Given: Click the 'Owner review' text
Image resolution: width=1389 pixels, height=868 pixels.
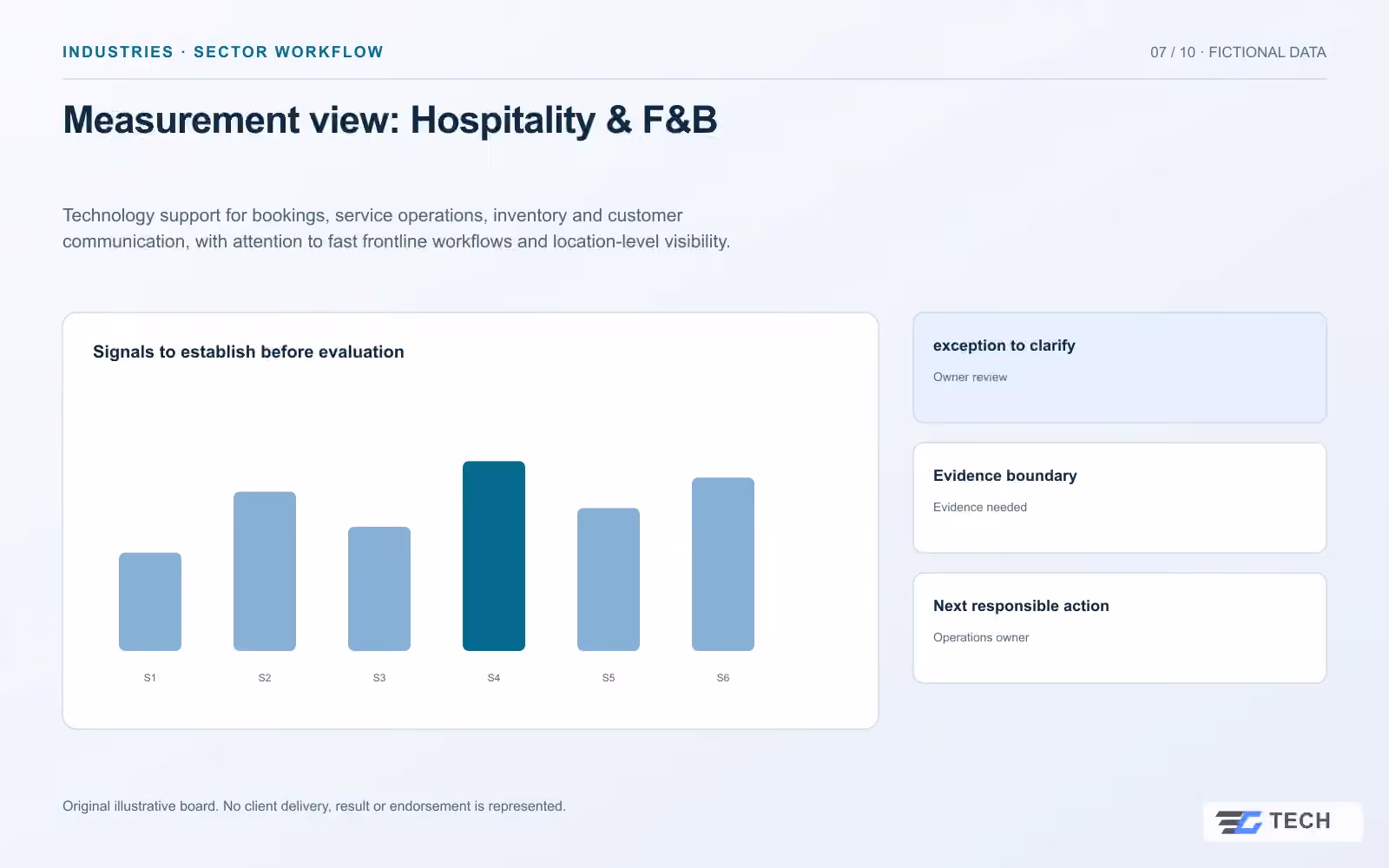Looking at the screenshot, I should click(970, 377).
